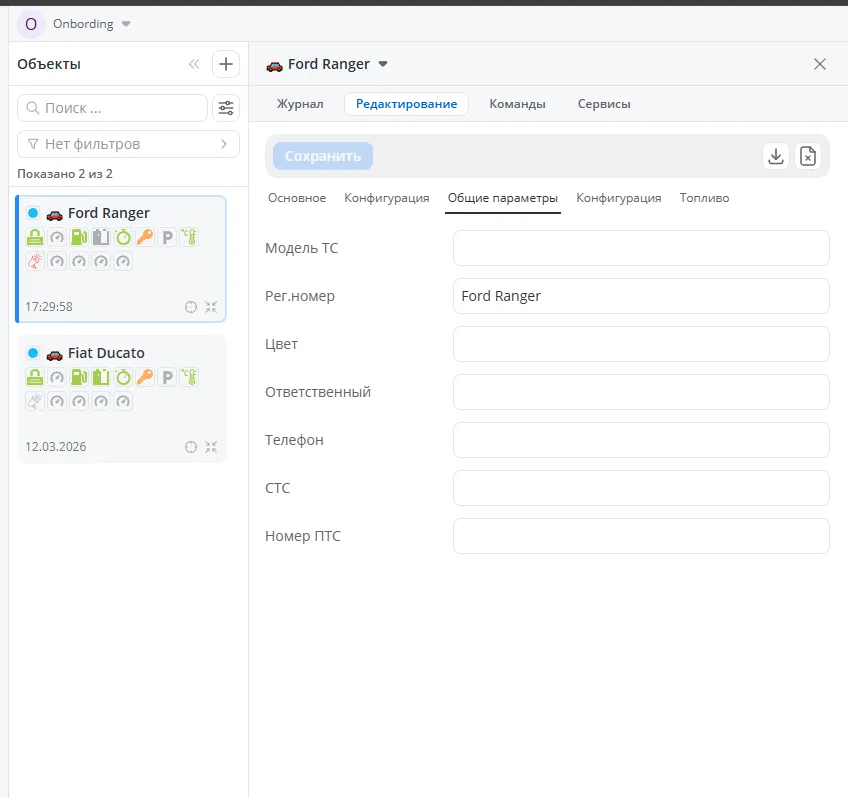Open the Onbording account dropdown

(125, 24)
